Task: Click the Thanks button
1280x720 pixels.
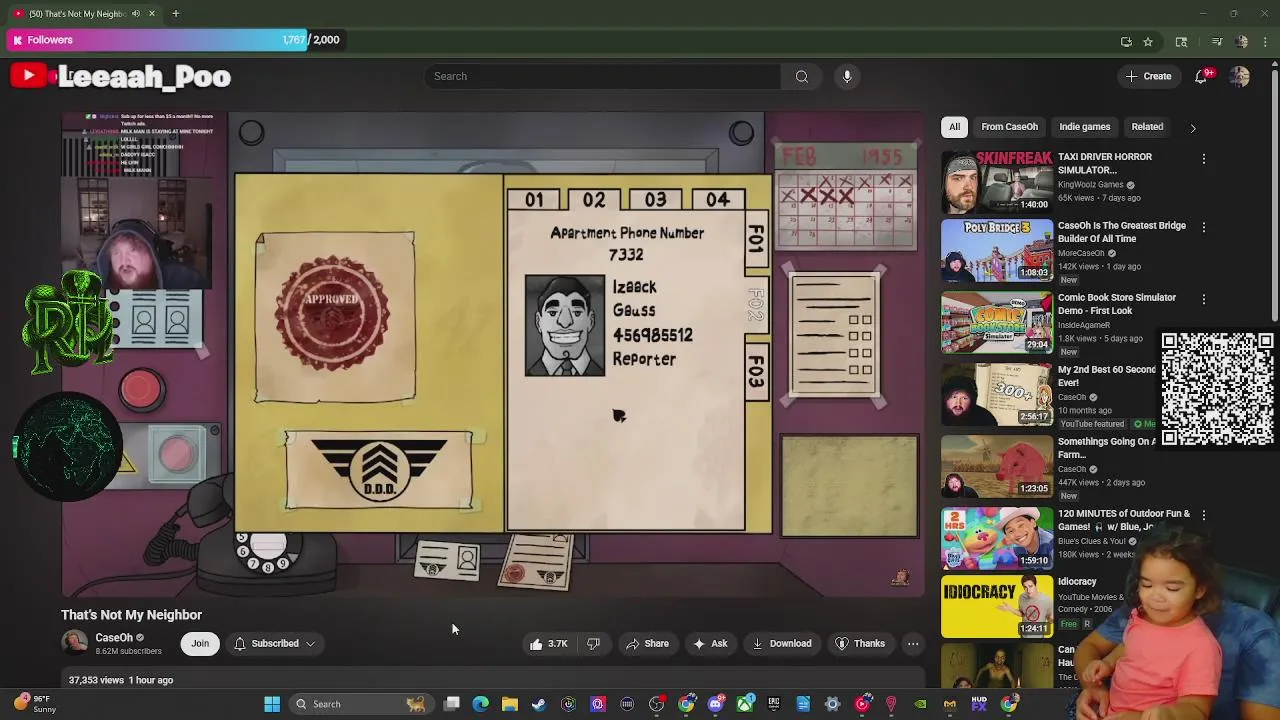Action: tap(860, 644)
